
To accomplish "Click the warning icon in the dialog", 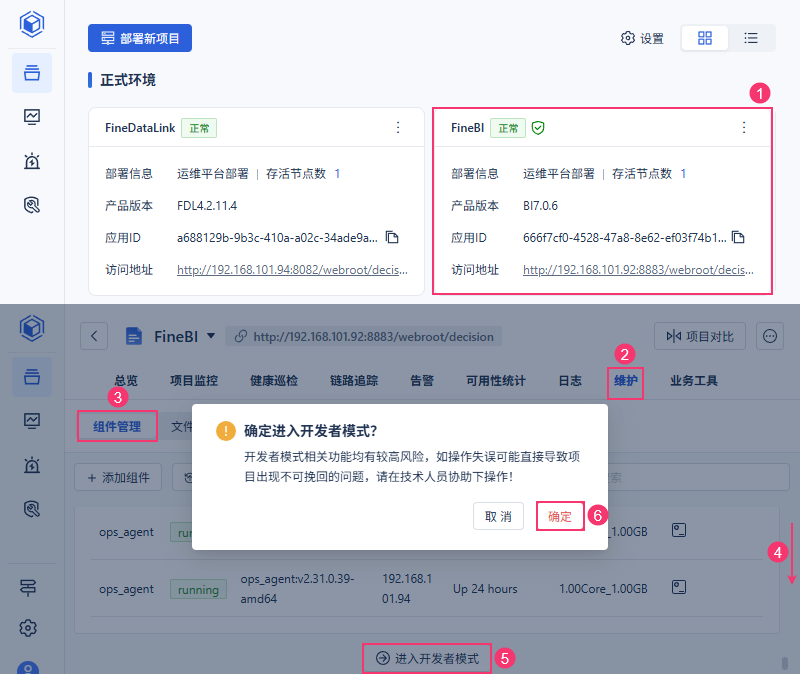I will point(226,431).
